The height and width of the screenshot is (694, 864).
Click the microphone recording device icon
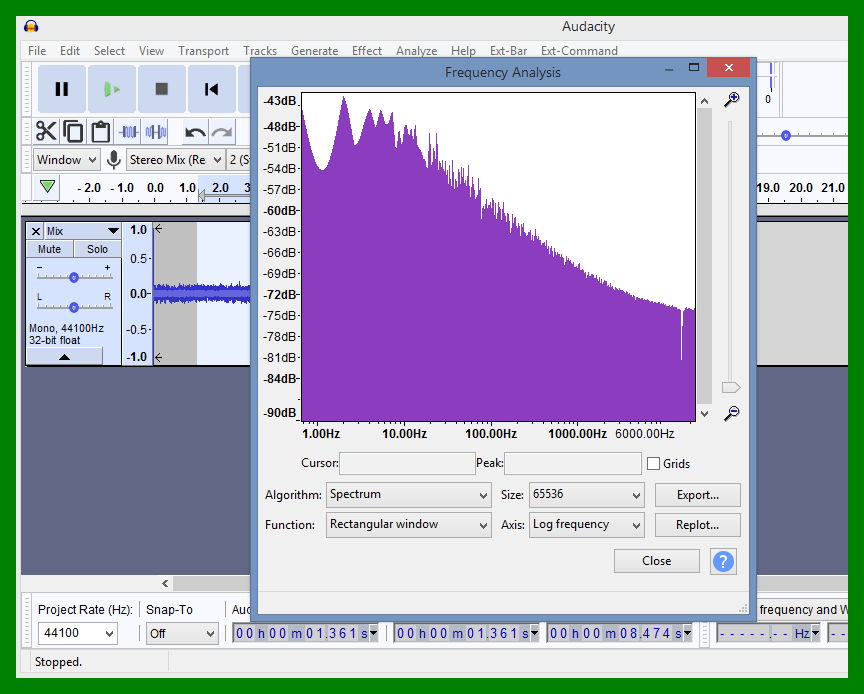click(x=114, y=160)
